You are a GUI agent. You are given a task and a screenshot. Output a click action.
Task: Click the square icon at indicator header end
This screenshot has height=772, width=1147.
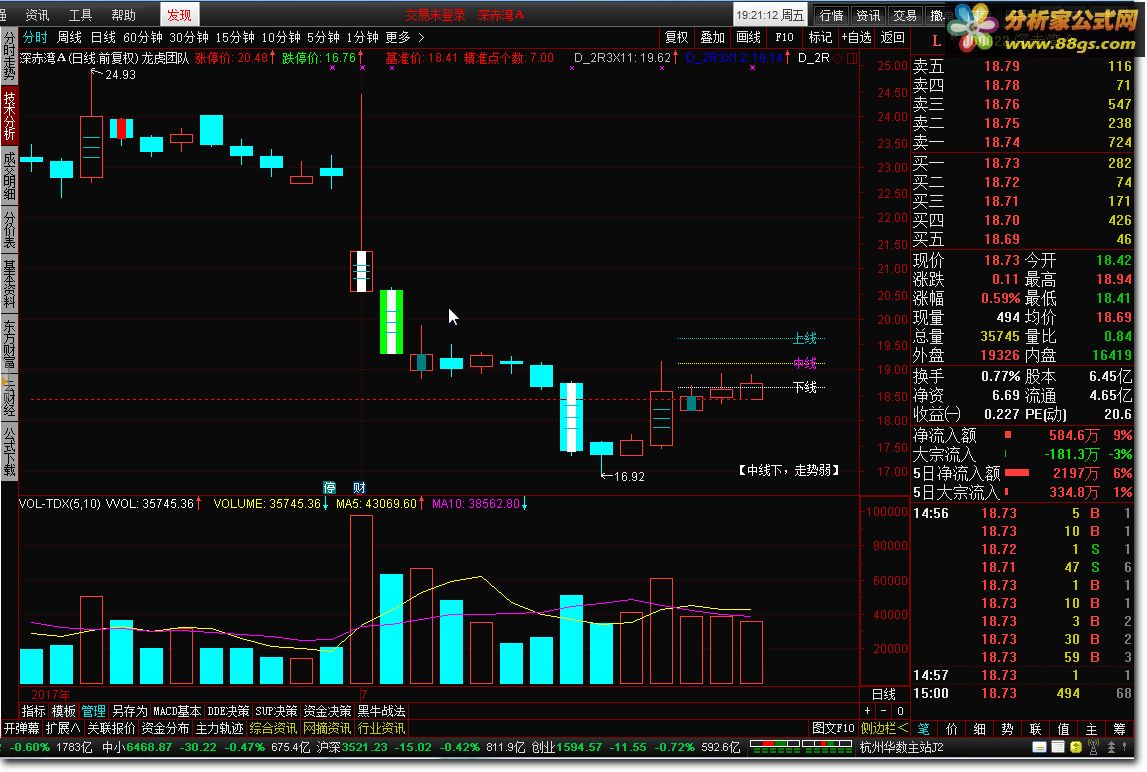click(851, 58)
